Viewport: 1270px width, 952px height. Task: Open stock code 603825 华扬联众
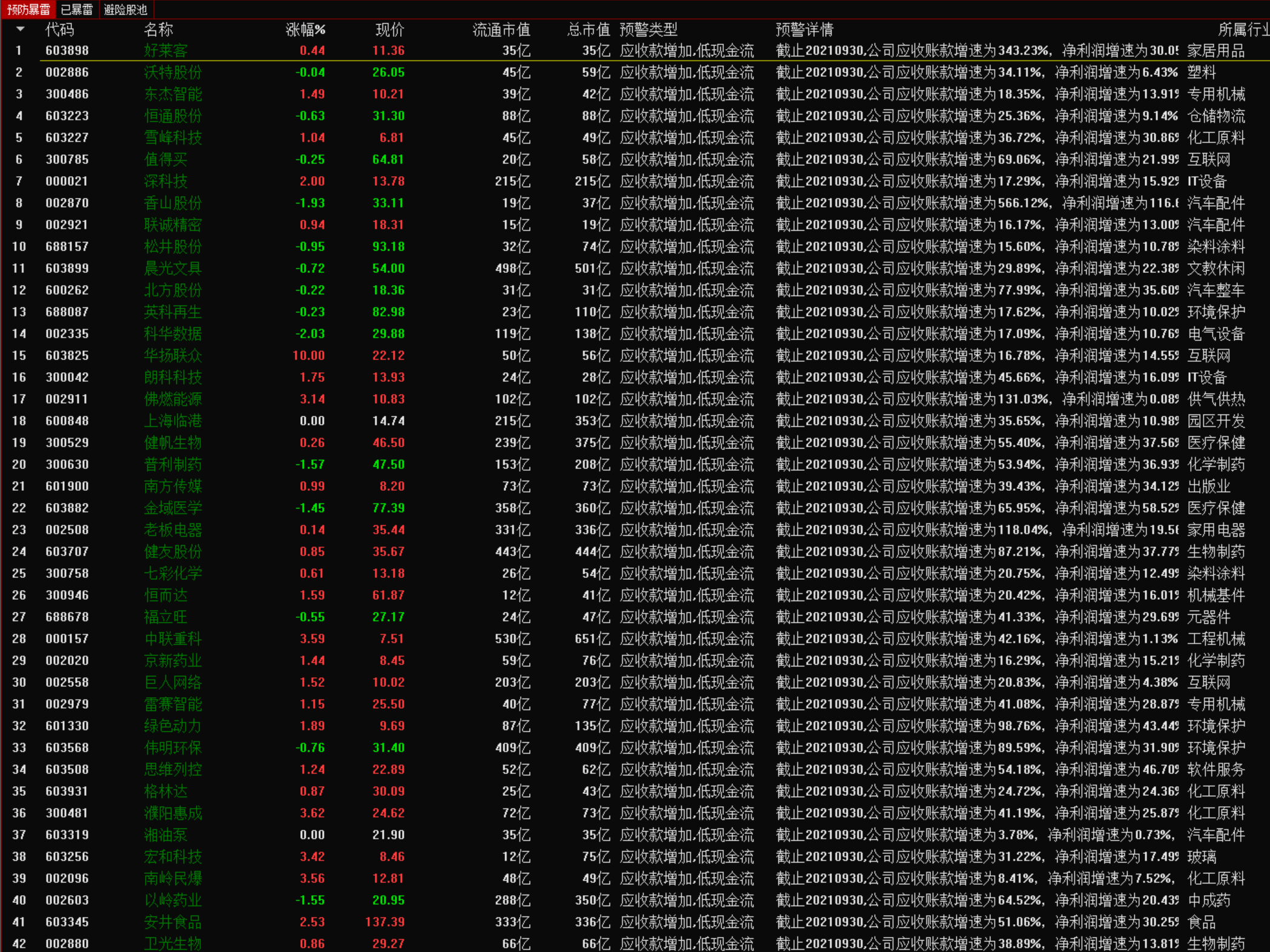67,356
